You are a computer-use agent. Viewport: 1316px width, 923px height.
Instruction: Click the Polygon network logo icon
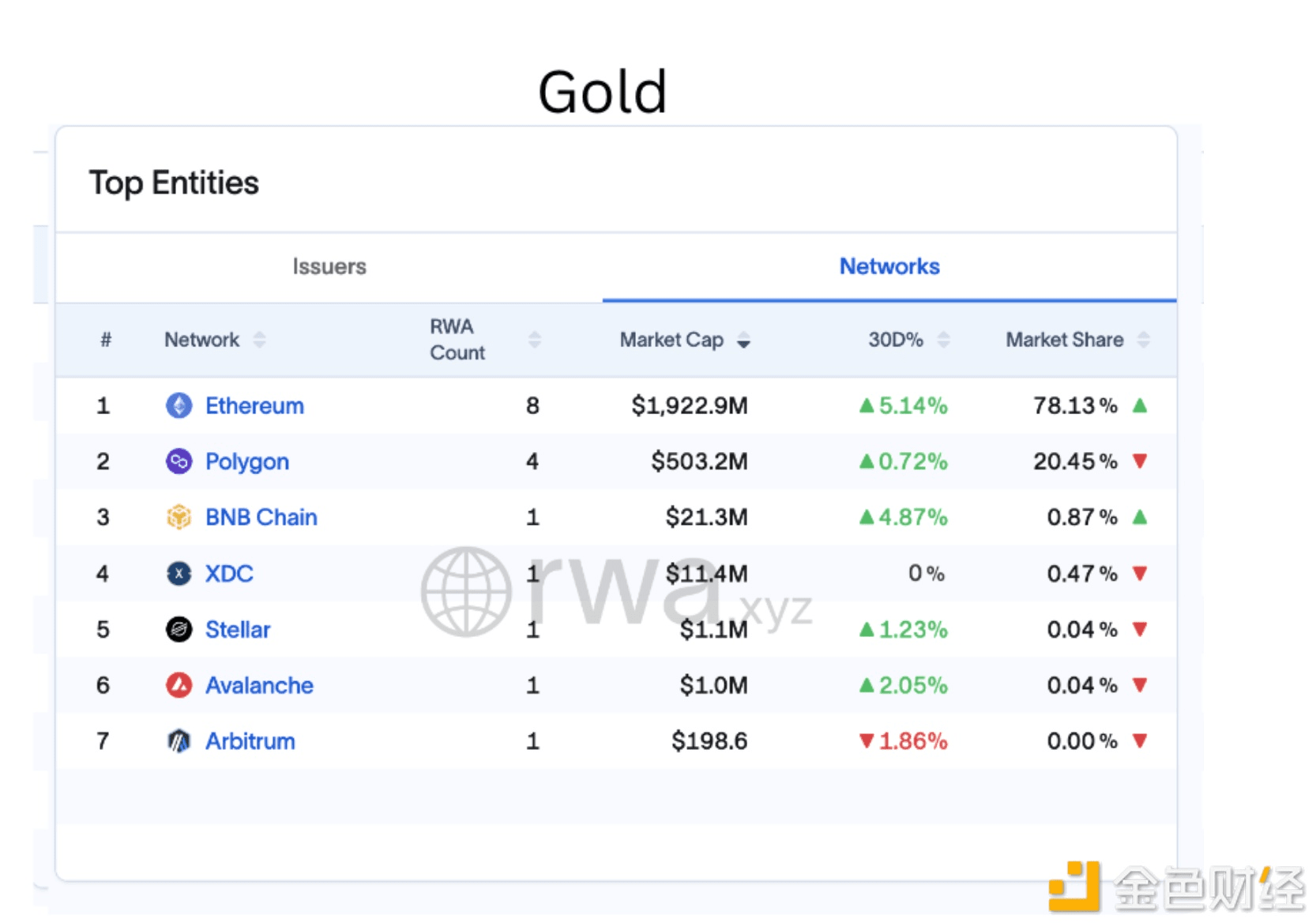179,461
